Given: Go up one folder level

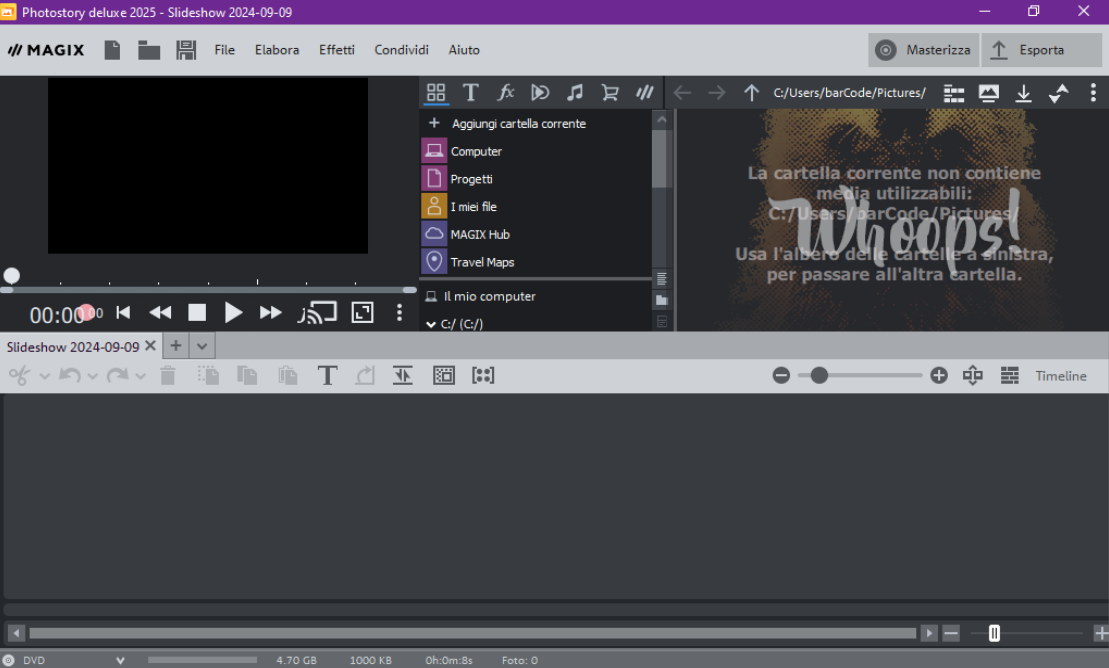Looking at the screenshot, I should [751, 93].
